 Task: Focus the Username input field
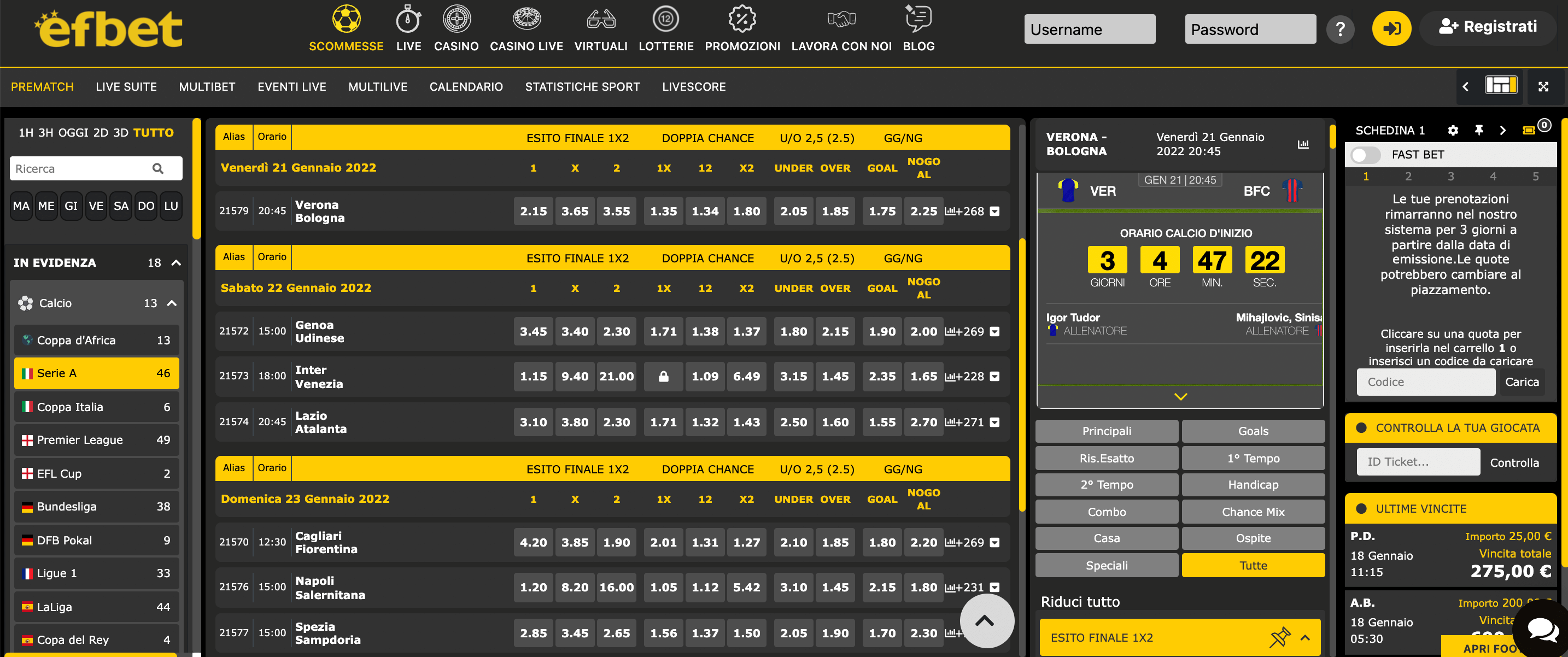coord(1090,29)
